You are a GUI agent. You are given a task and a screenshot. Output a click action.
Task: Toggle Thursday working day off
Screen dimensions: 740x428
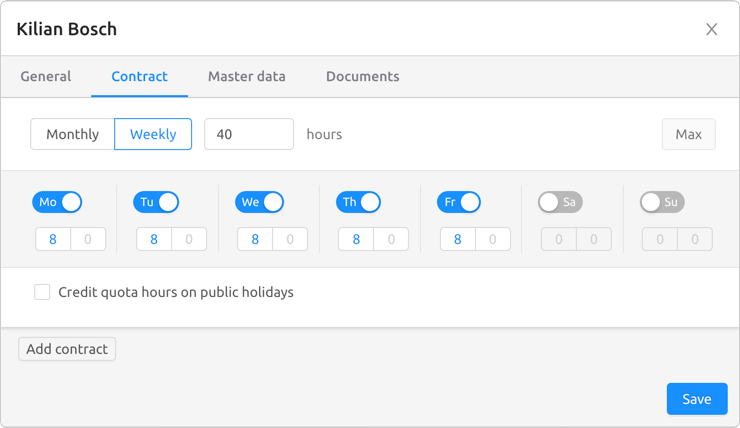click(359, 202)
